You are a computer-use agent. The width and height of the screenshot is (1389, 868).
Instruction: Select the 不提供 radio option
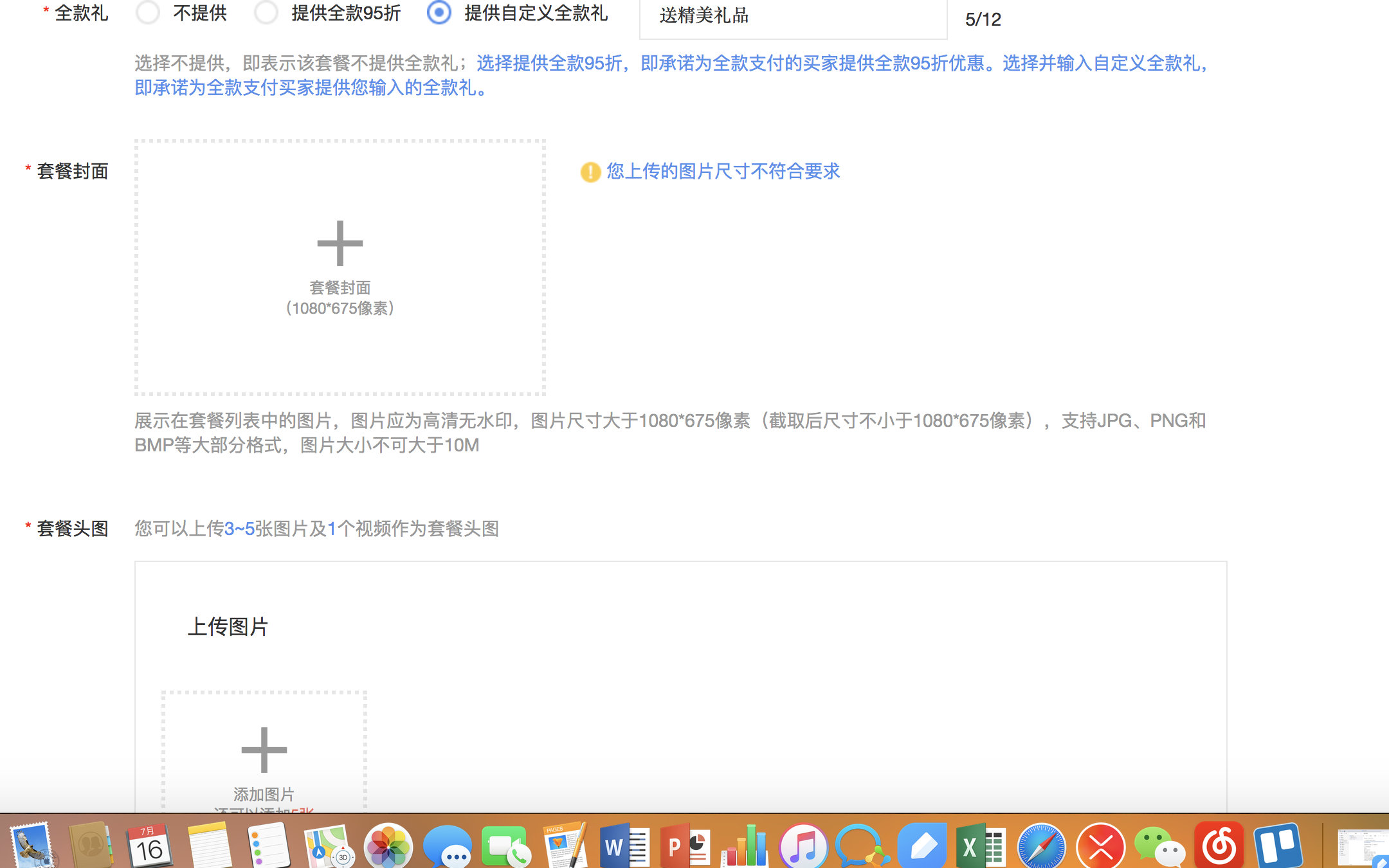tap(148, 12)
